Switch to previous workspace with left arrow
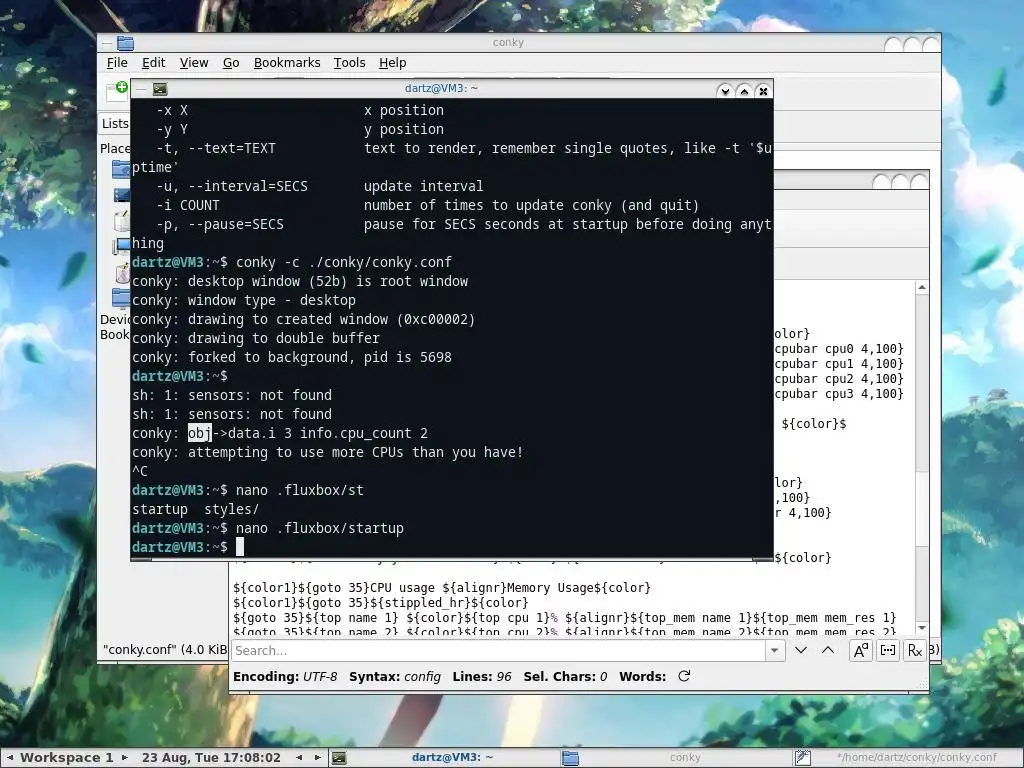The image size is (1024, 768). (10, 758)
